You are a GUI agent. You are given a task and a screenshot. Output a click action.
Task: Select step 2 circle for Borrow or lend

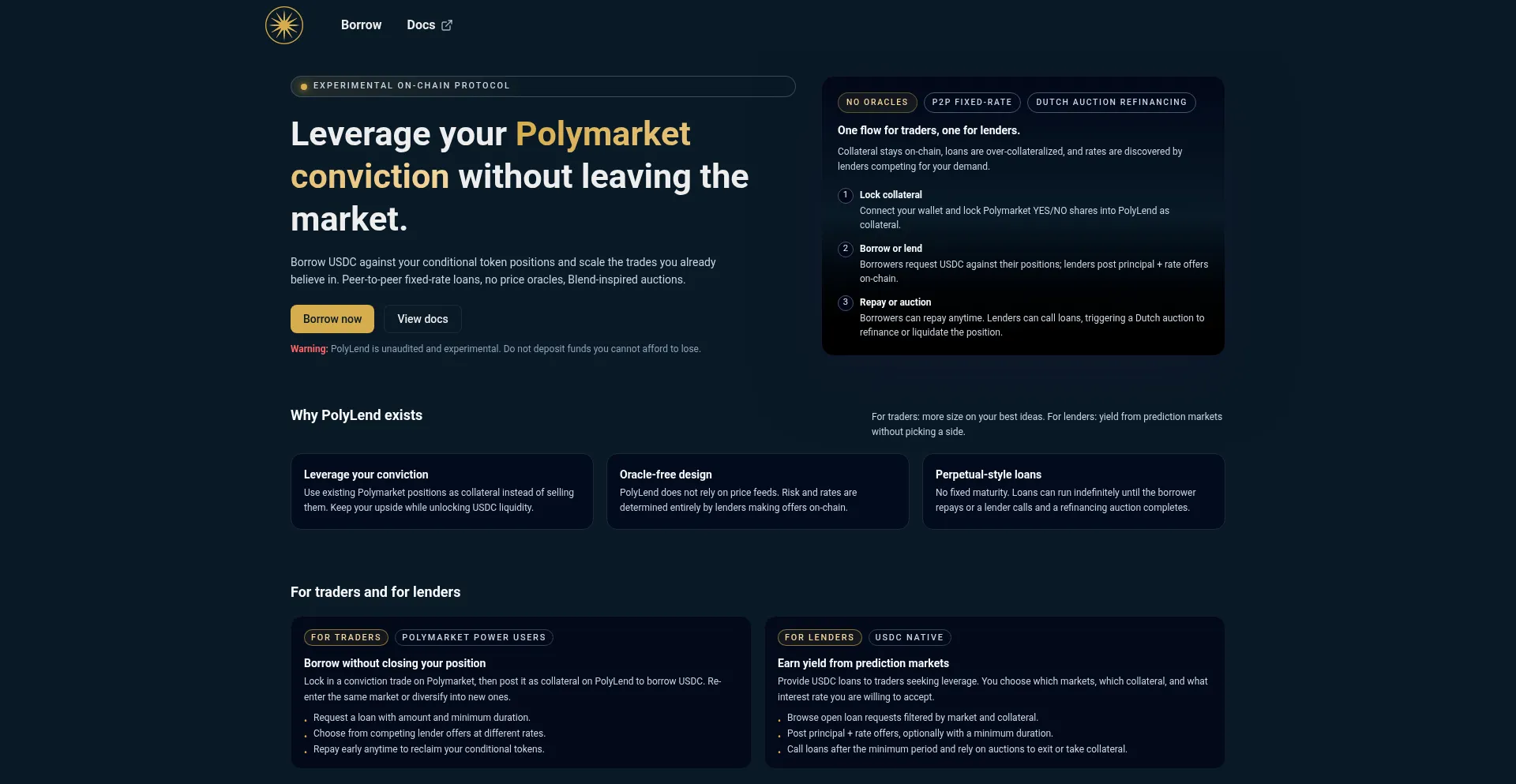[x=846, y=249]
